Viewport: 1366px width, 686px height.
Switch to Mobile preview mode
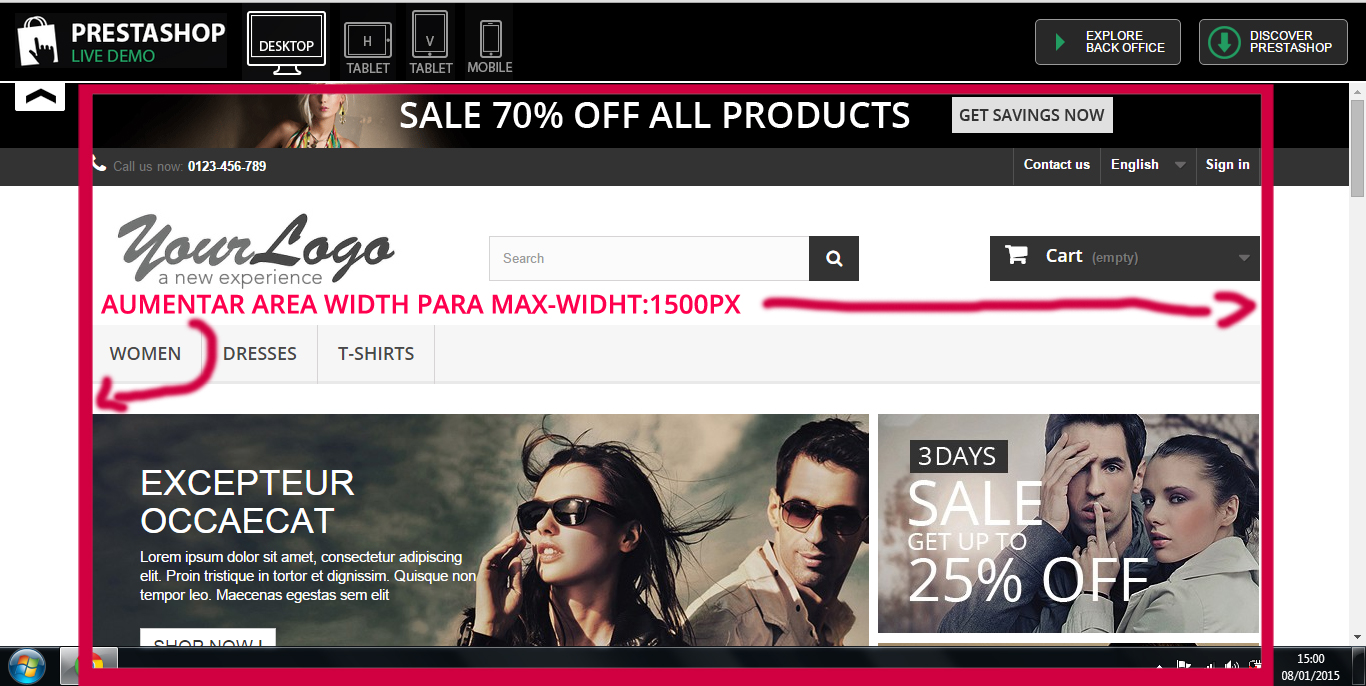(490, 42)
